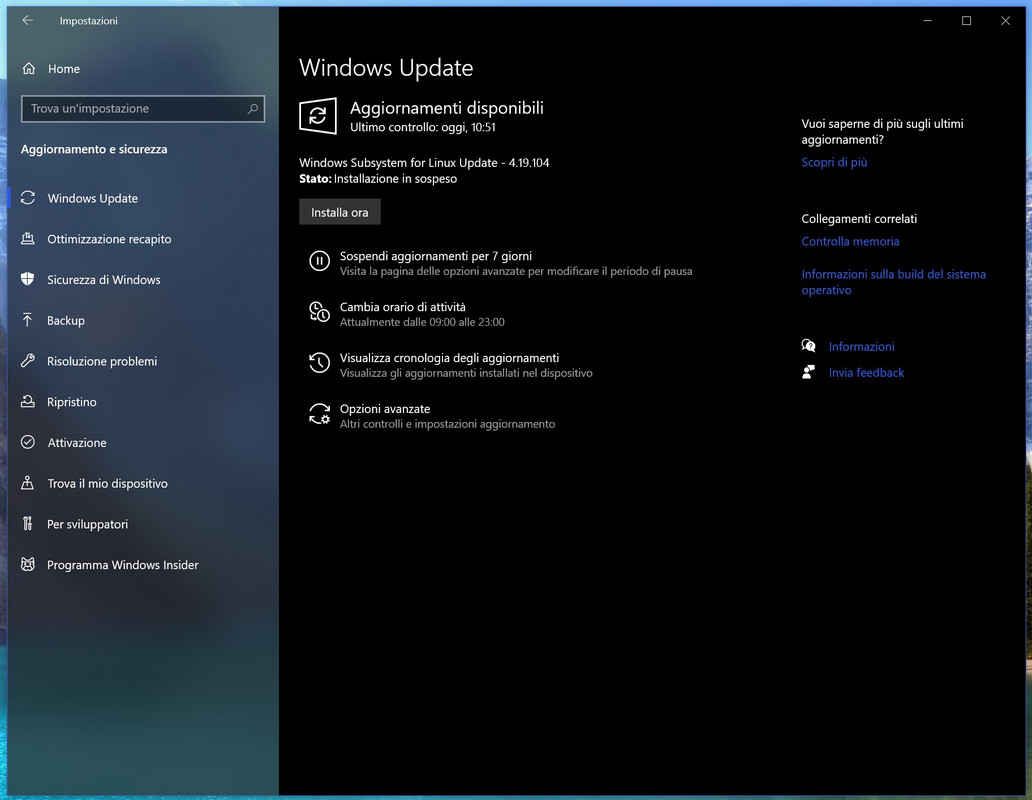
Task: Click the Backup arrow icon
Action: coord(28,320)
